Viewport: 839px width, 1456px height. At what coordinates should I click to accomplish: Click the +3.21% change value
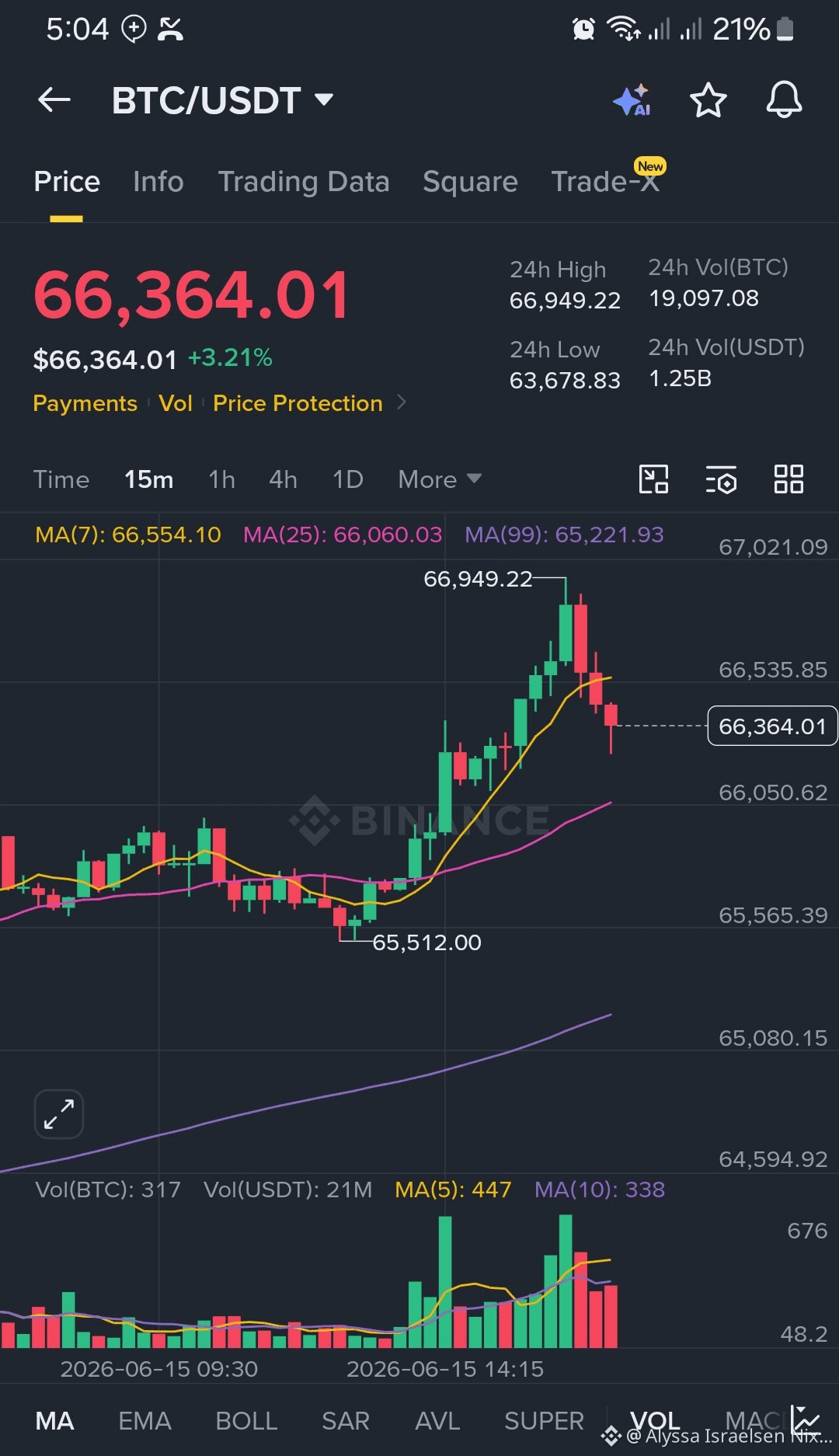230,357
